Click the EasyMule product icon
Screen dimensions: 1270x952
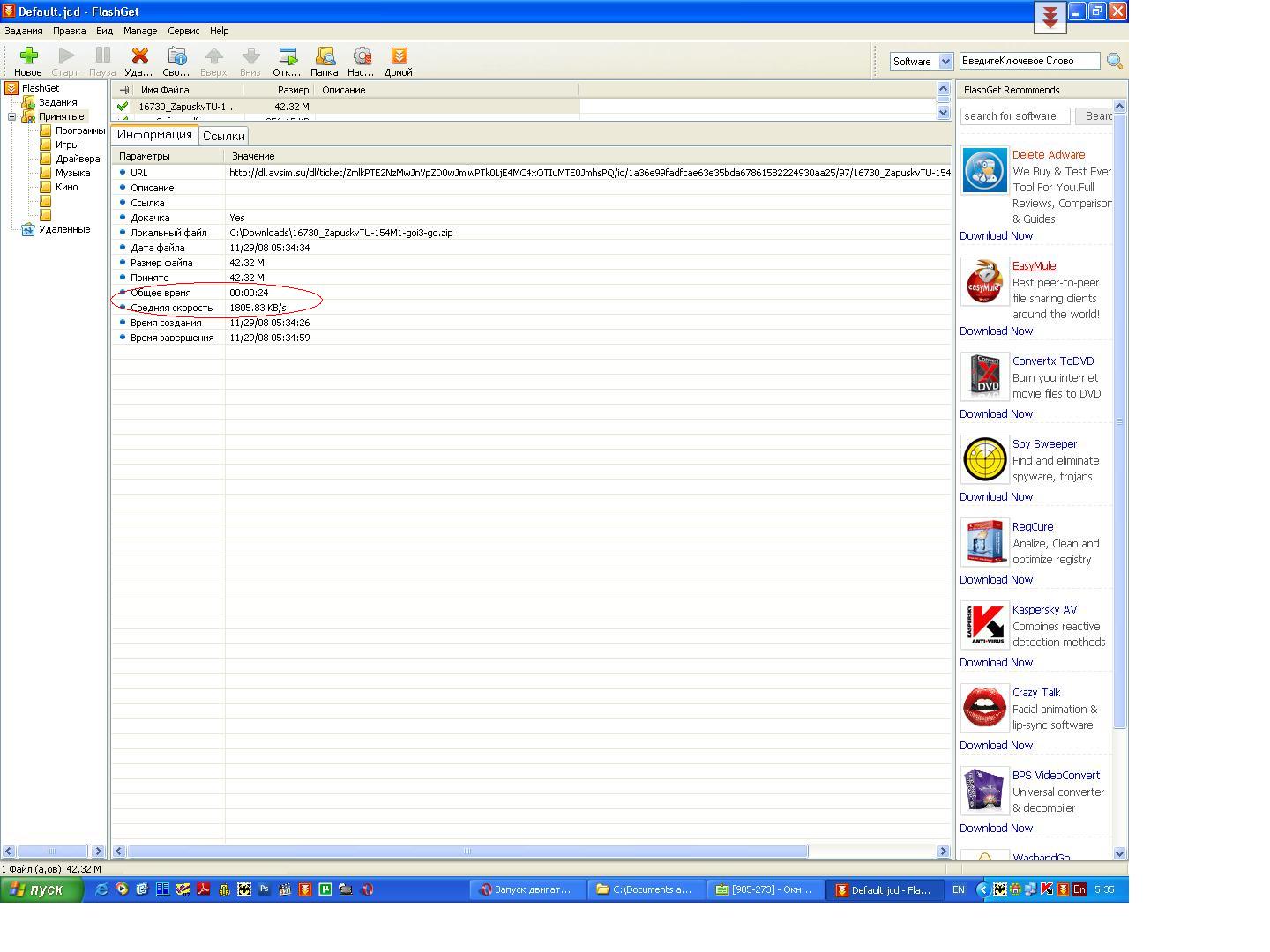point(984,281)
